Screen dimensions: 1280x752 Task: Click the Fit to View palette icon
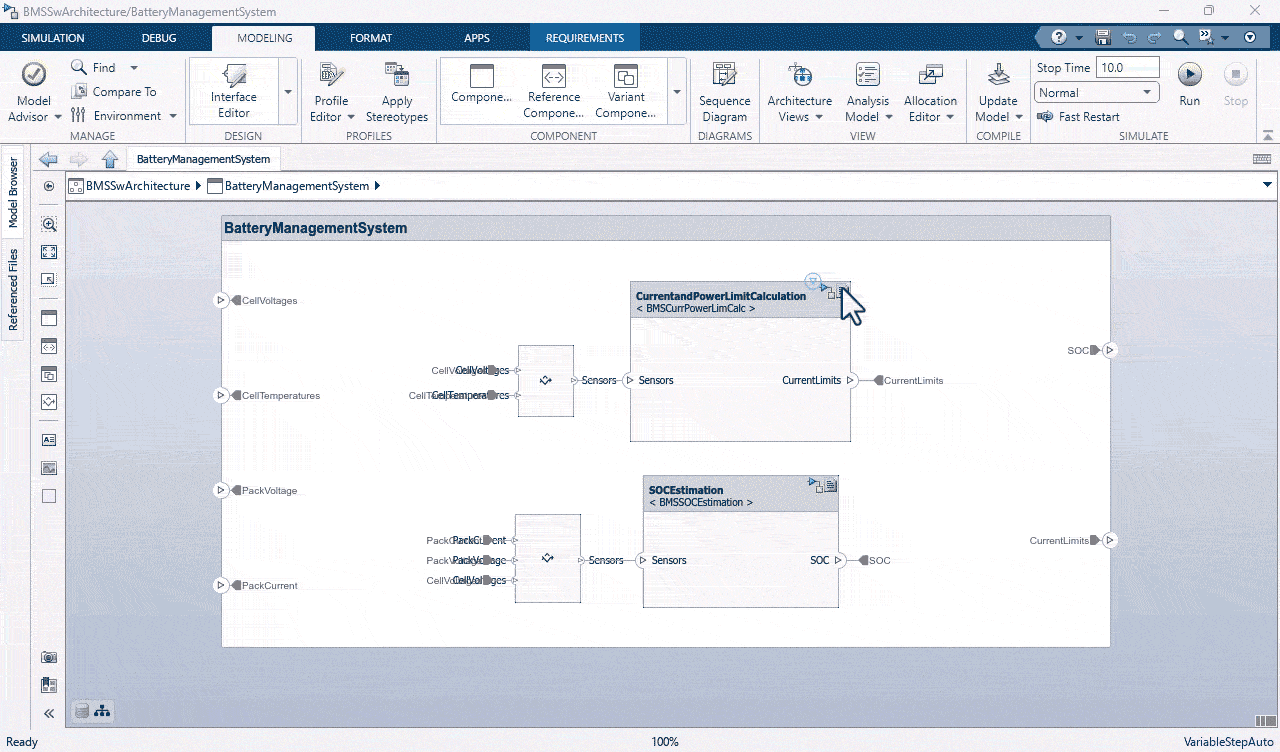coord(49,253)
